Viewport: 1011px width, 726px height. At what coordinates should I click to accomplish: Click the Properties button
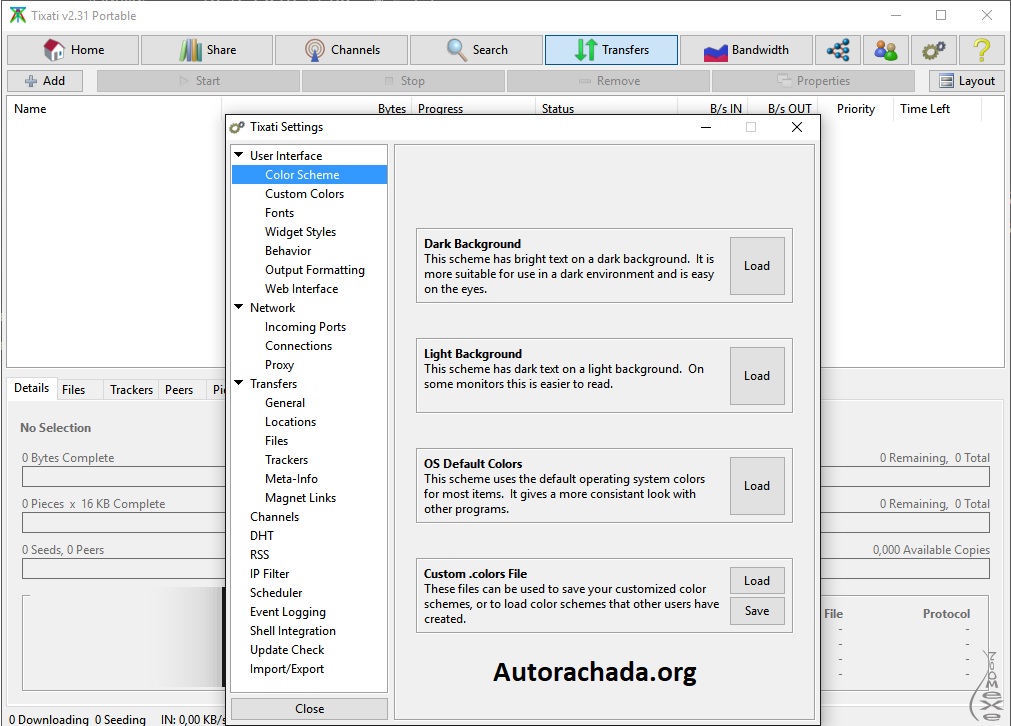click(813, 81)
